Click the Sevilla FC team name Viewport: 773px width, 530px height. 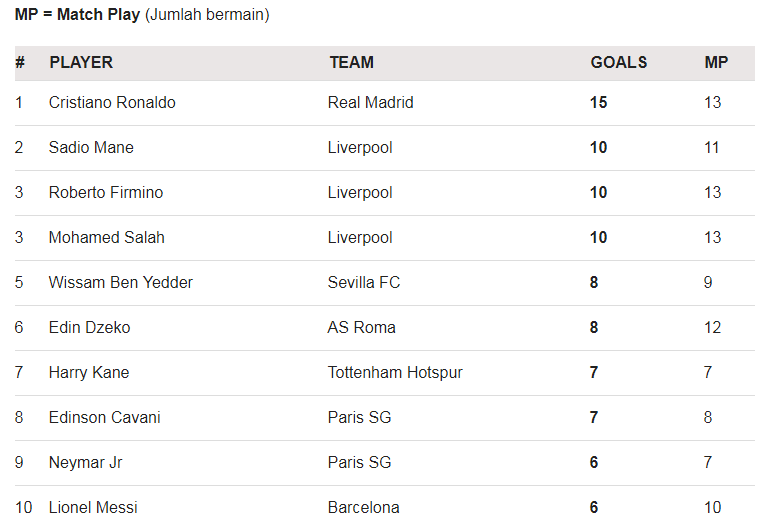tap(364, 282)
